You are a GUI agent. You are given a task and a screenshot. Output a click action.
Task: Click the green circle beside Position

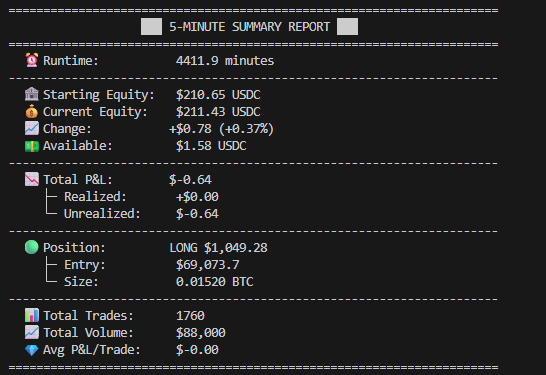coord(32,247)
